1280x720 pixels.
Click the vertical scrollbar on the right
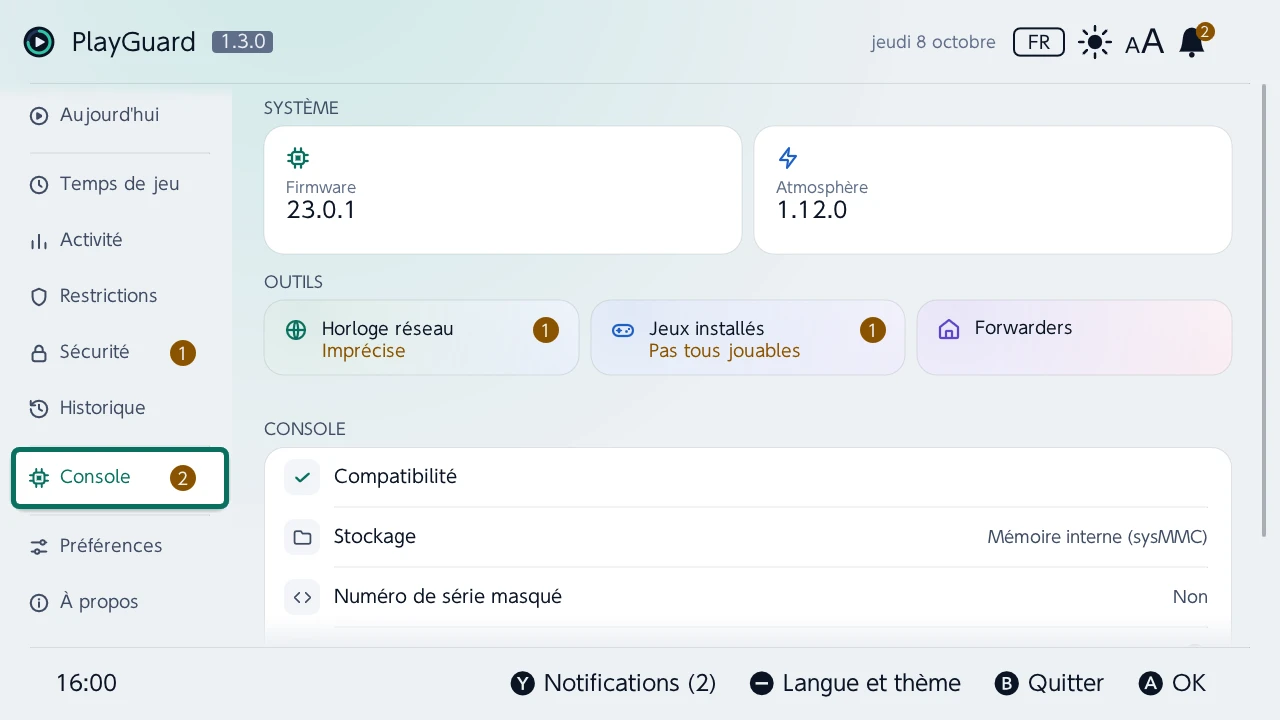pos(1266,310)
